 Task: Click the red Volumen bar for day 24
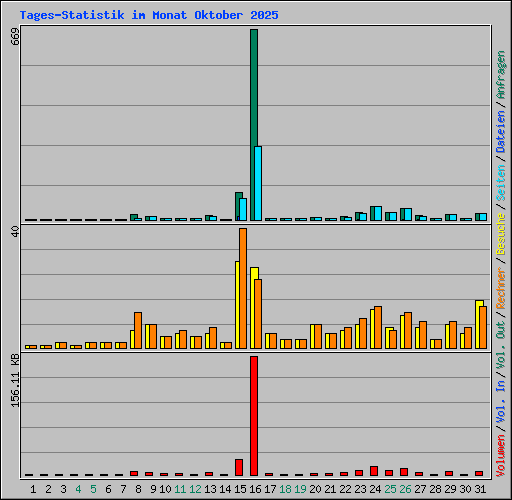tap(374, 471)
